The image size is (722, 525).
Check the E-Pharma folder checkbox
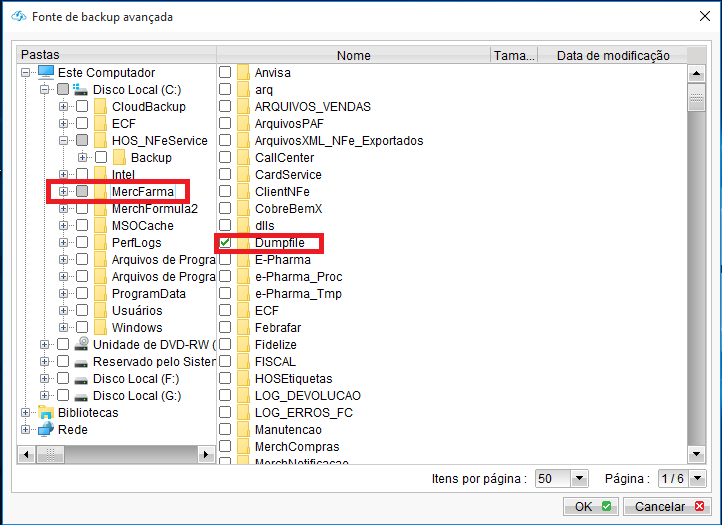click(x=225, y=260)
